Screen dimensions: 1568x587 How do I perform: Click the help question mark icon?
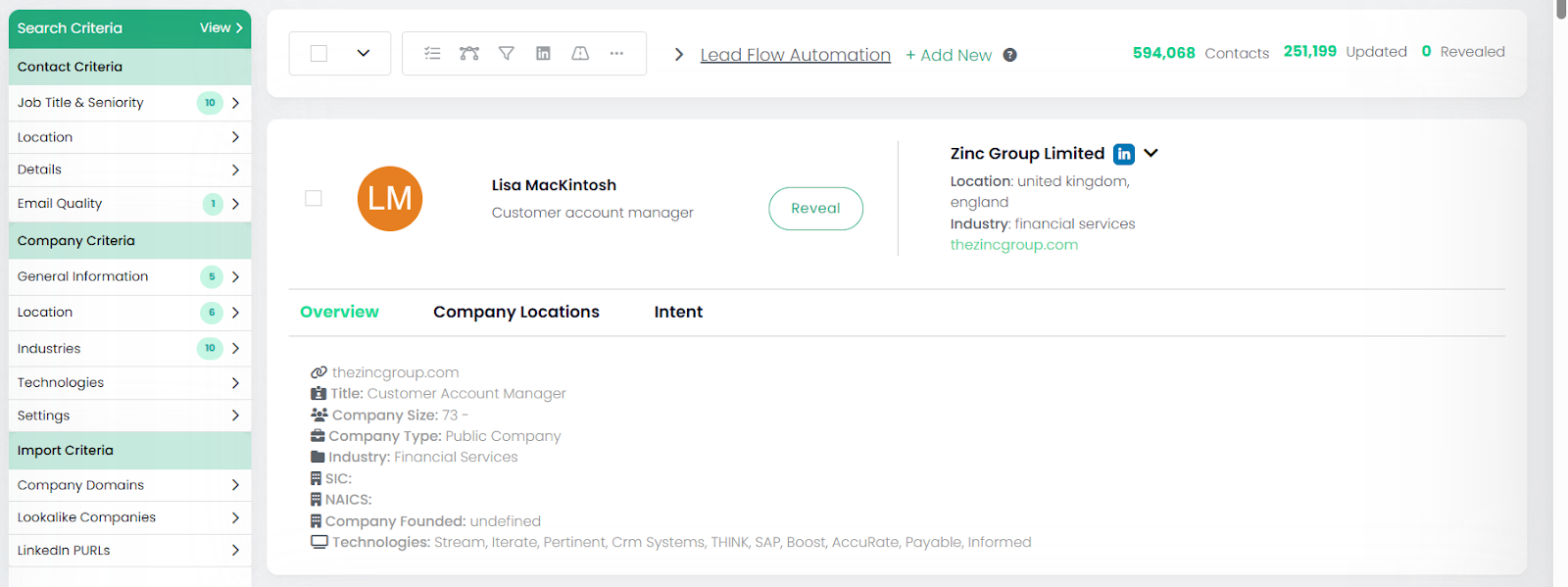pos(1009,56)
